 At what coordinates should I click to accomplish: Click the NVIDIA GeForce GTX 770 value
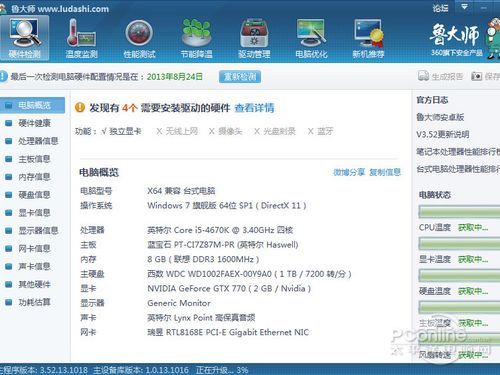coord(229,288)
